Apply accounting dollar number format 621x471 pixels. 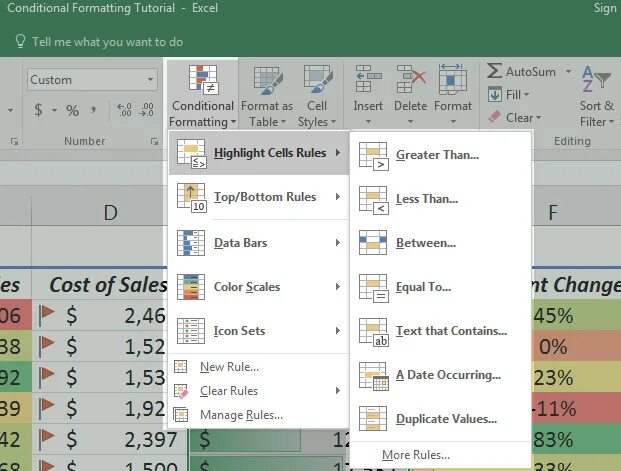(x=38, y=110)
